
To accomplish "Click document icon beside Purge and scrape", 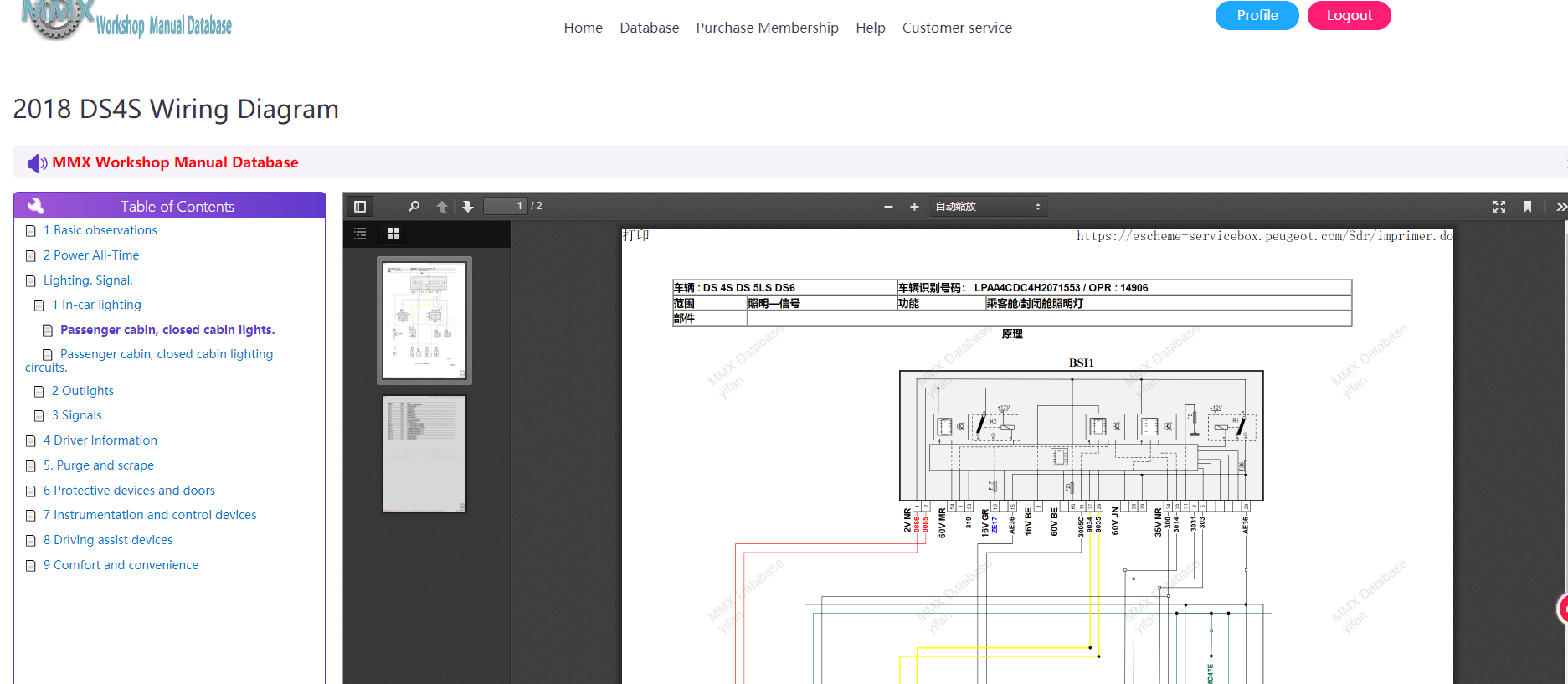I will click(x=31, y=466).
